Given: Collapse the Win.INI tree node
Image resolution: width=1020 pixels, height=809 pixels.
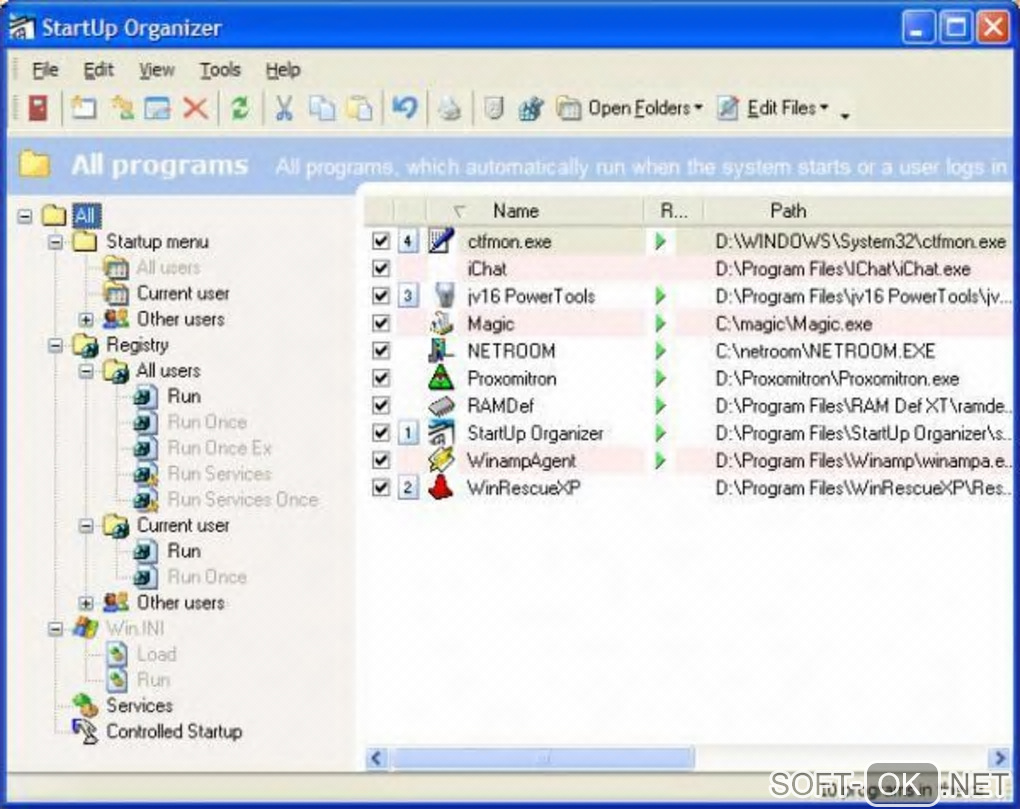Looking at the screenshot, I should [x=56, y=628].
